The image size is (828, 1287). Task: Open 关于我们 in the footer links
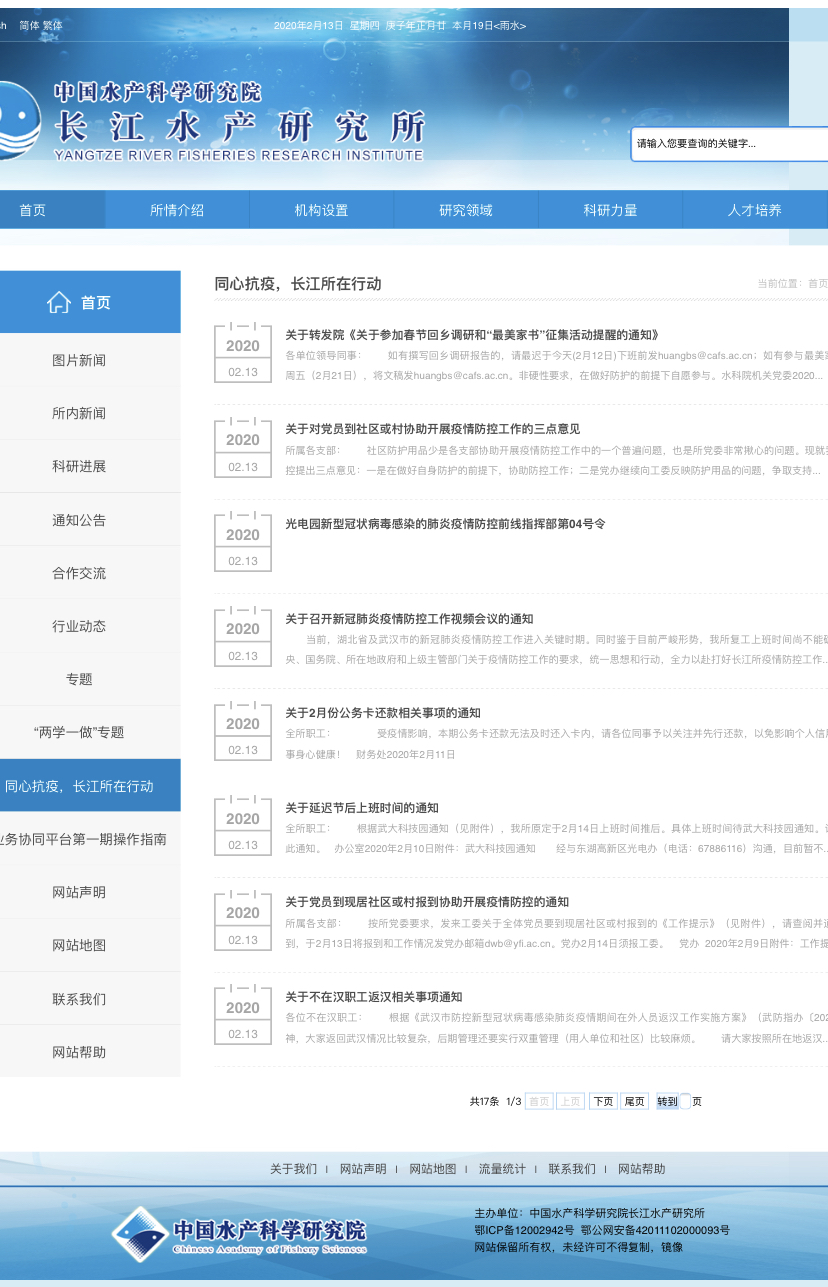pos(293,1169)
